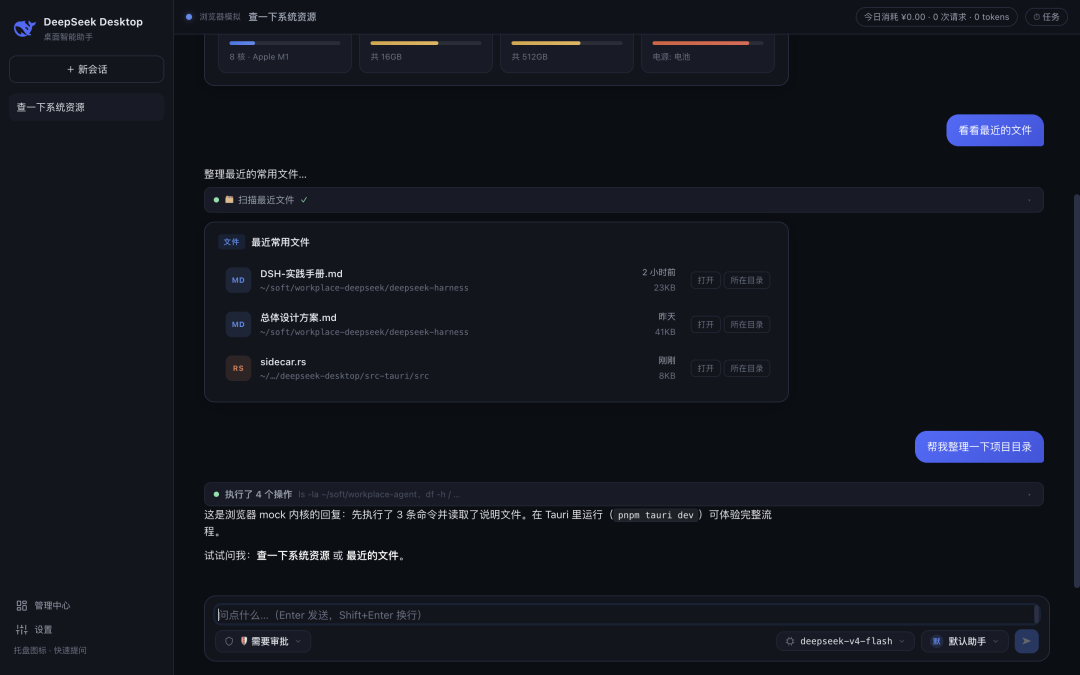Screen dimensions: 1080x675
Task: Open the deepseek-v4-flash model dropdown
Action: point(845,641)
